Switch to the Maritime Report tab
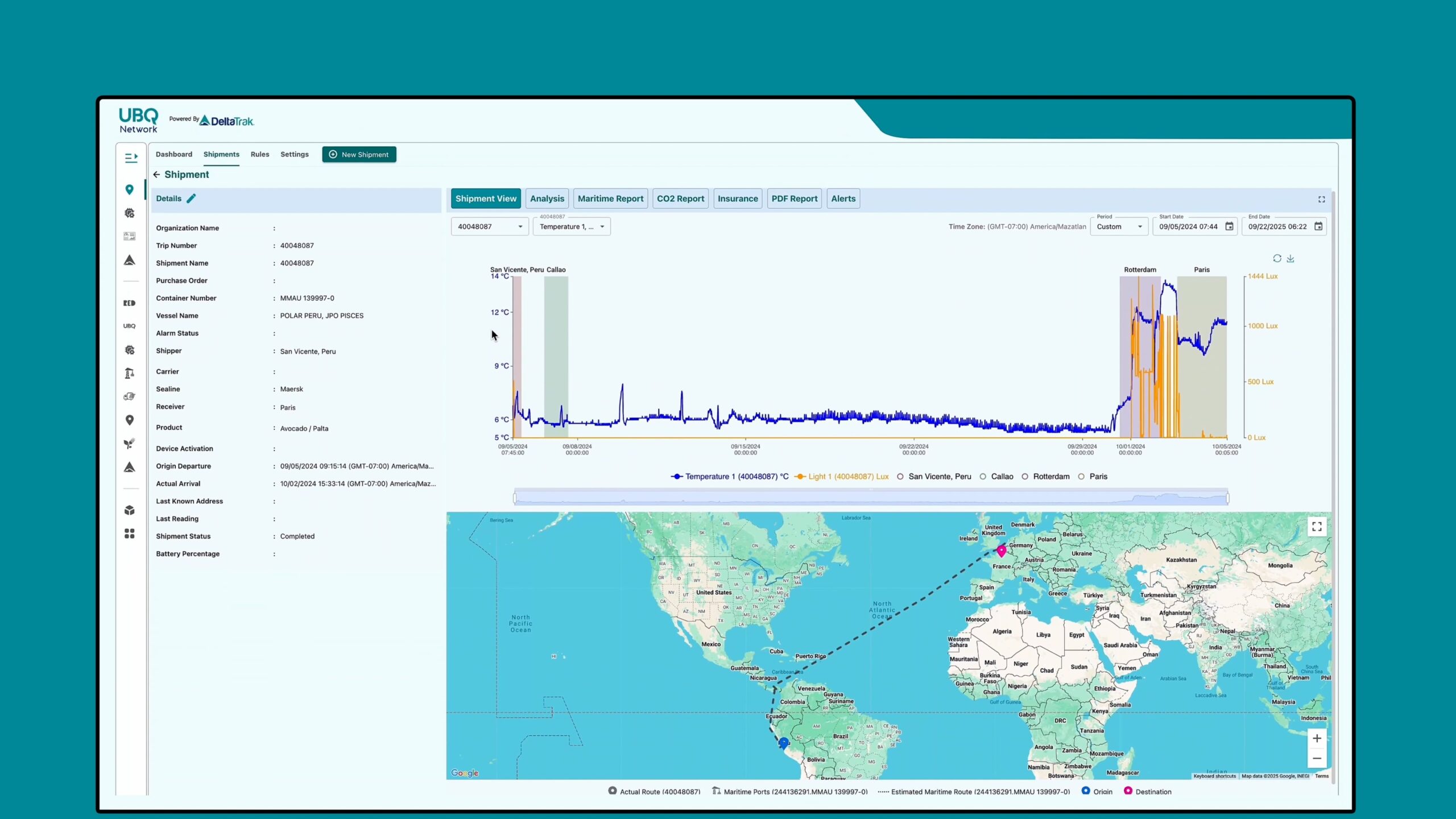The width and height of the screenshot is (1456, 819). [610, 198]
